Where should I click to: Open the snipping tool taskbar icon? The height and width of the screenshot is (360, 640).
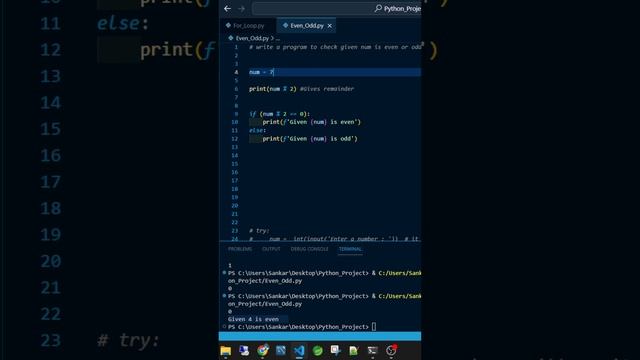coord(336,351)
